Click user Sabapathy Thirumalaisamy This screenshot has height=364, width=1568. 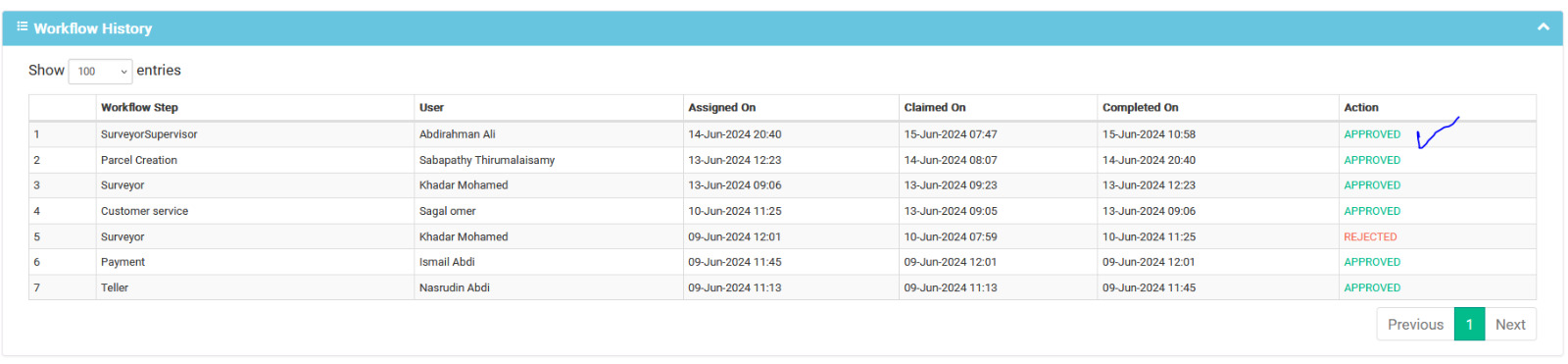tap(487, 160)
